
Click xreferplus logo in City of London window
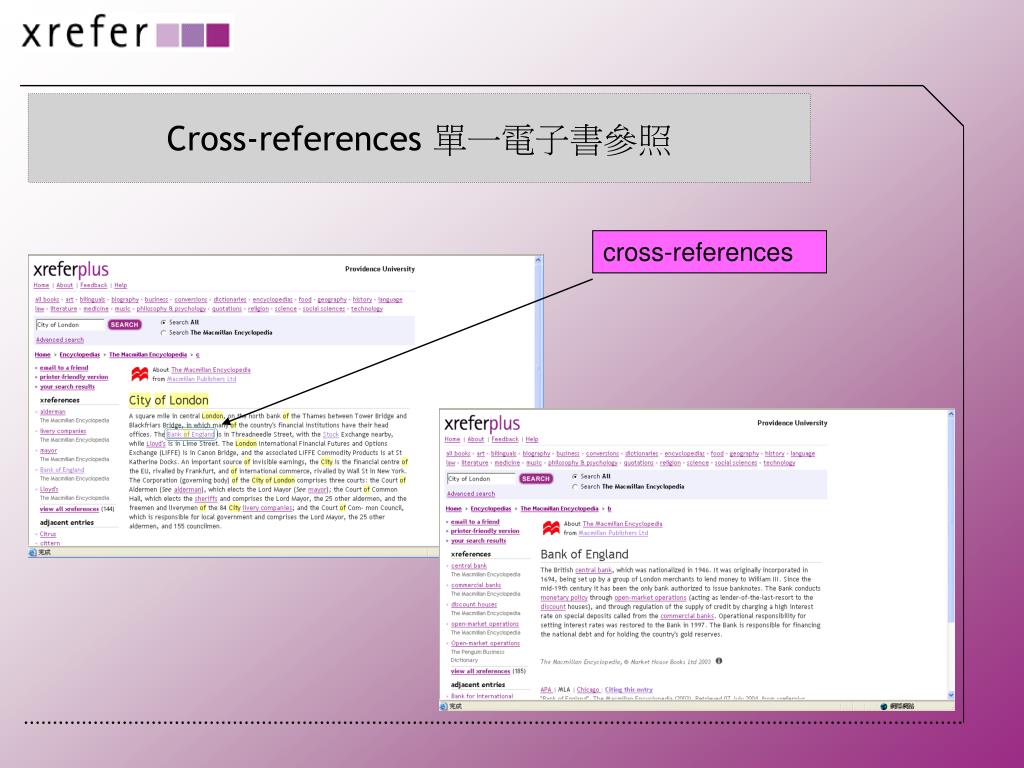point(71,269)
